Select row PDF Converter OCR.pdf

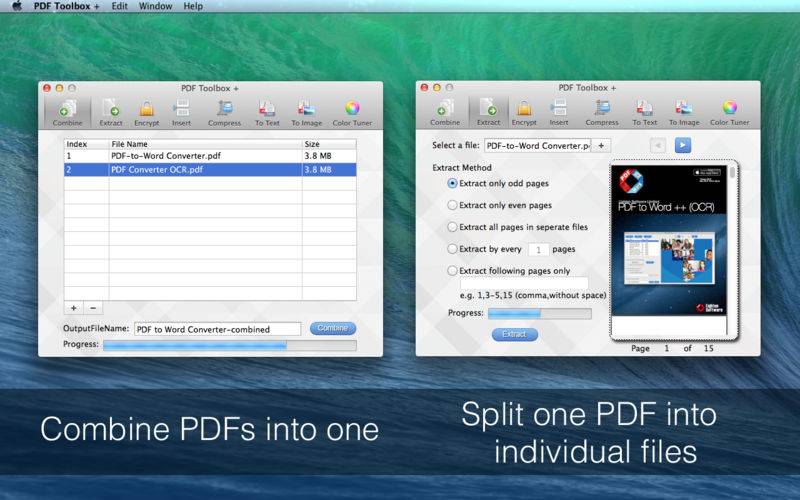[210, 169]
